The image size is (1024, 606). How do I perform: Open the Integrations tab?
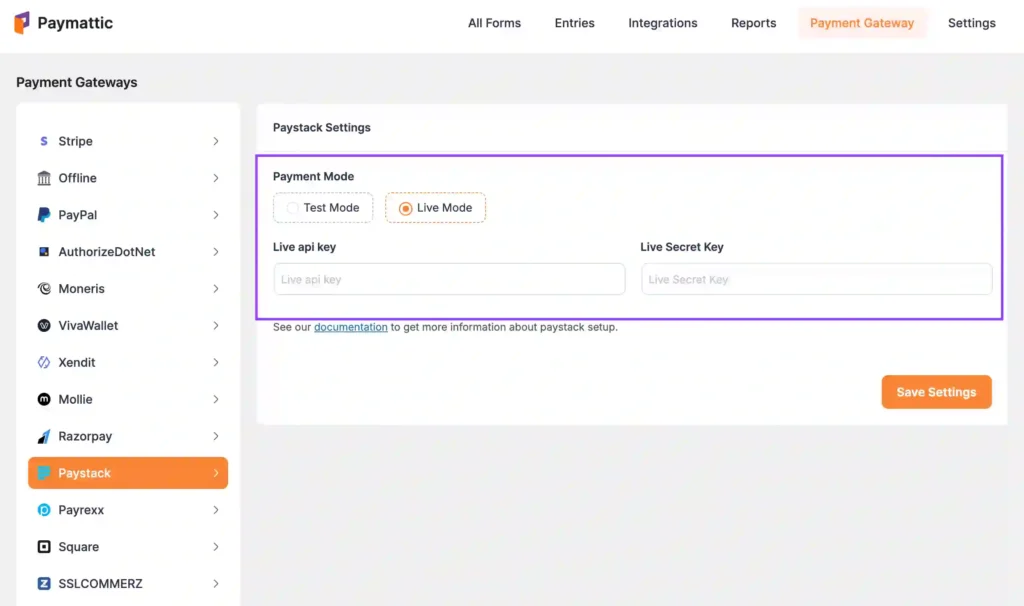(663, 23)
